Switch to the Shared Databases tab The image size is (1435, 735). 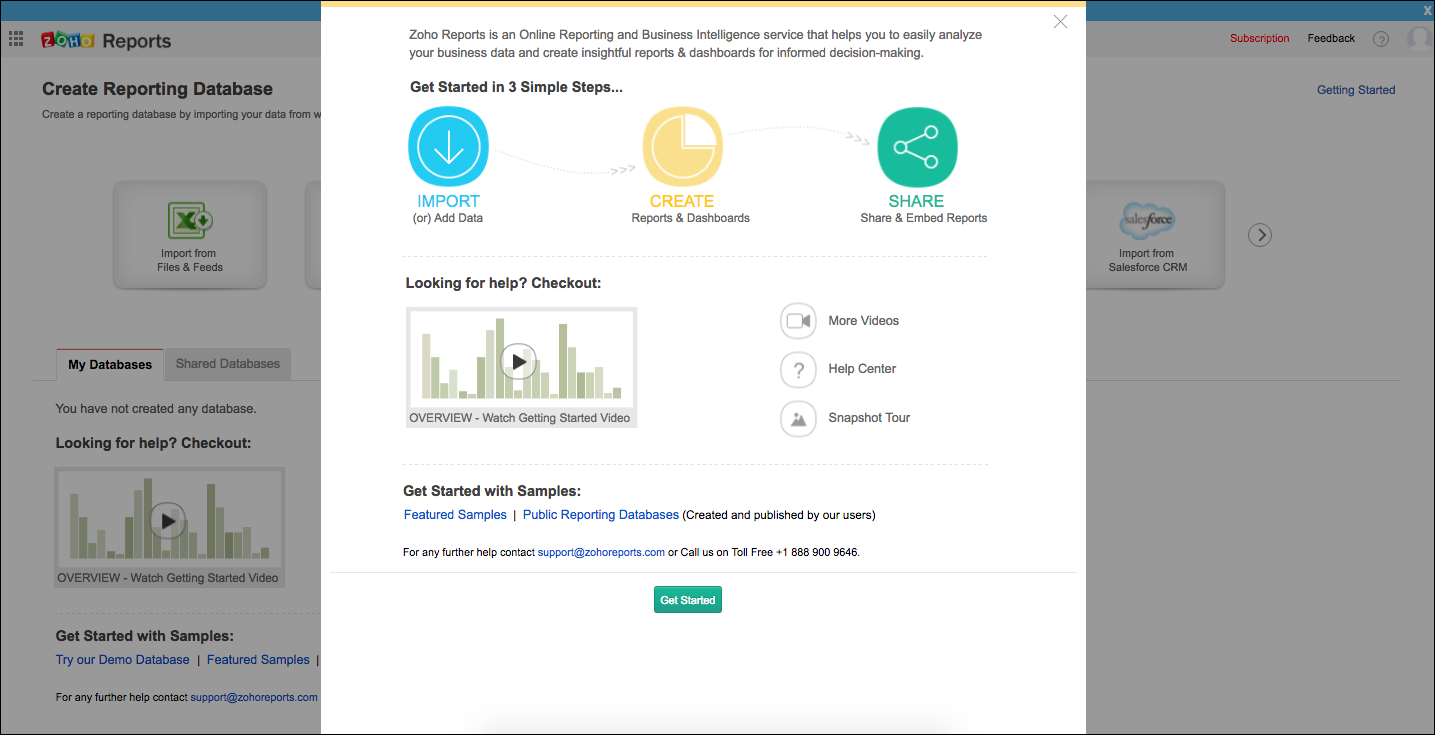tap(228, 364)
